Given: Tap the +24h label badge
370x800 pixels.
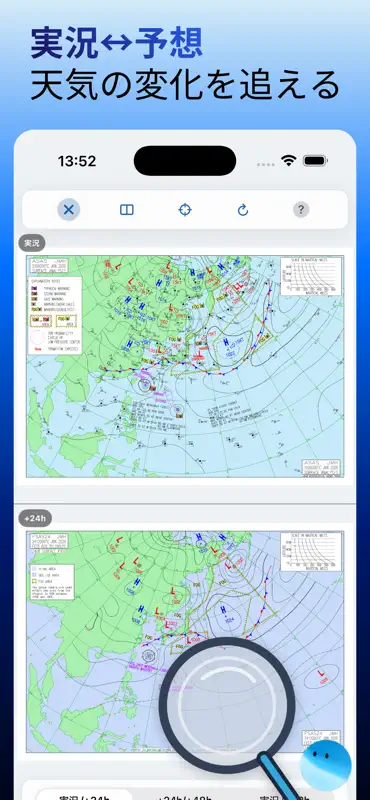Looking at the screenshot, I should [x=35, y=518].
